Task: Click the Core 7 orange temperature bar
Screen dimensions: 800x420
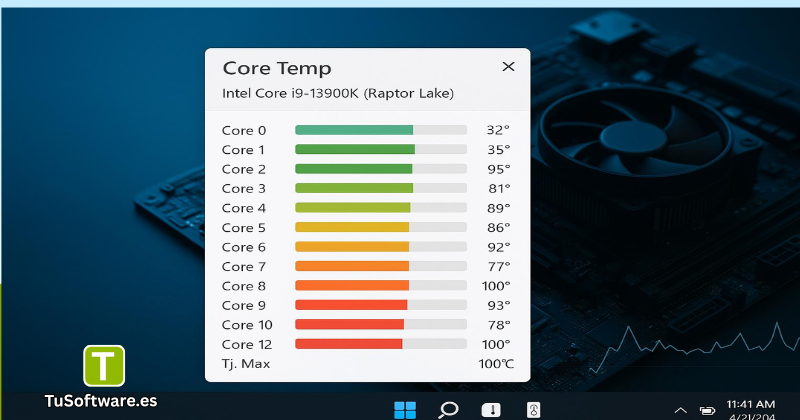Action: point(381,266)
